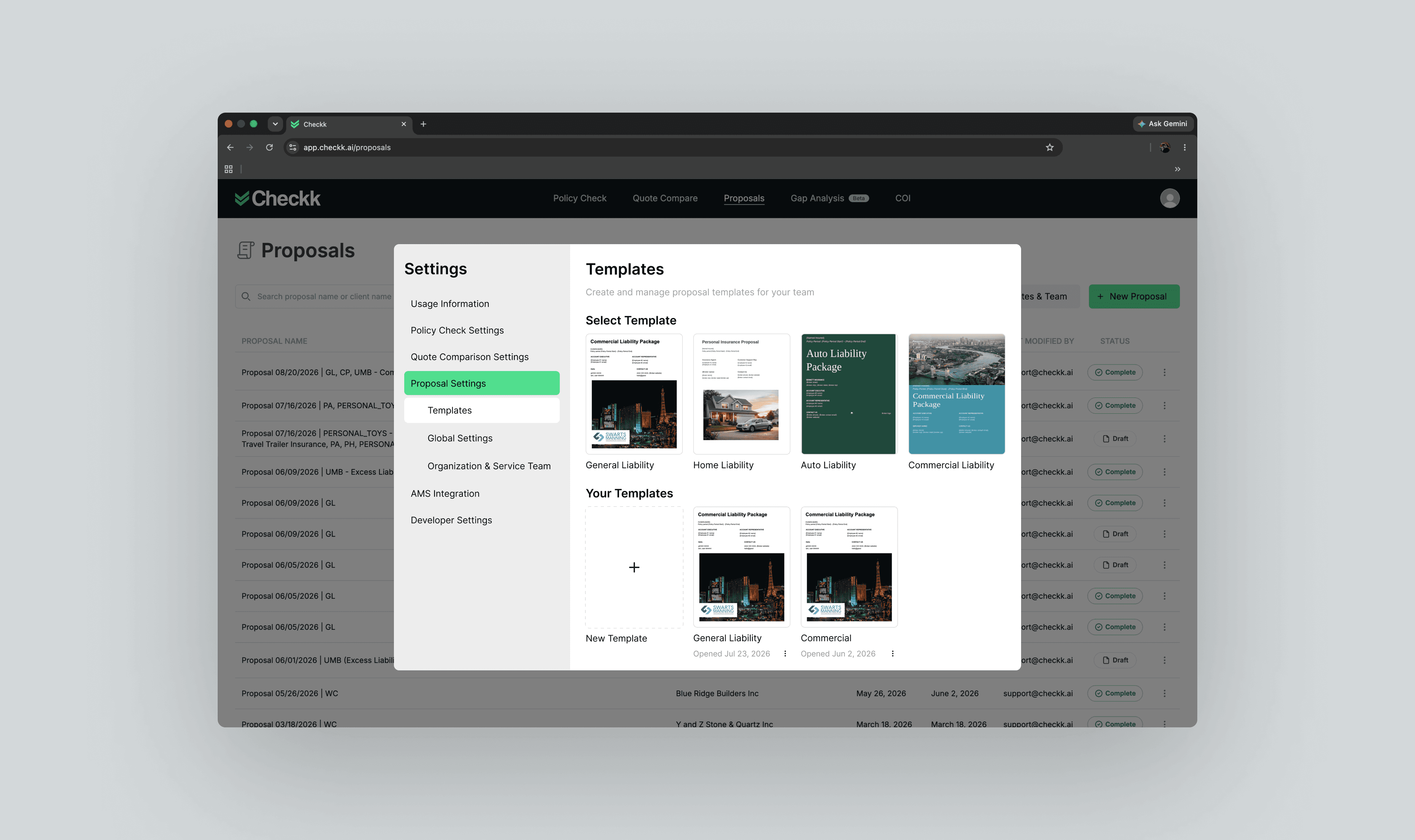Open row menu for Proposal 05/26/2026 WC
The height and width of the screenshot is (840, 1415).
1164,693
